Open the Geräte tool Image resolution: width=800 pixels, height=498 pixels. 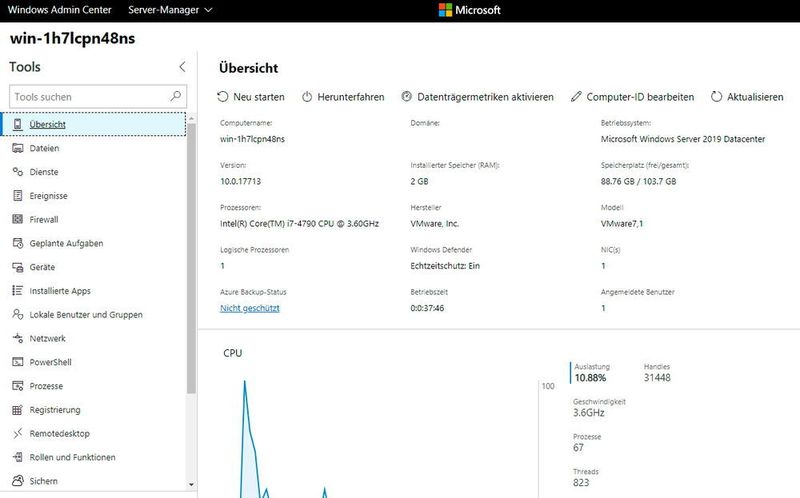click(94, 267)
